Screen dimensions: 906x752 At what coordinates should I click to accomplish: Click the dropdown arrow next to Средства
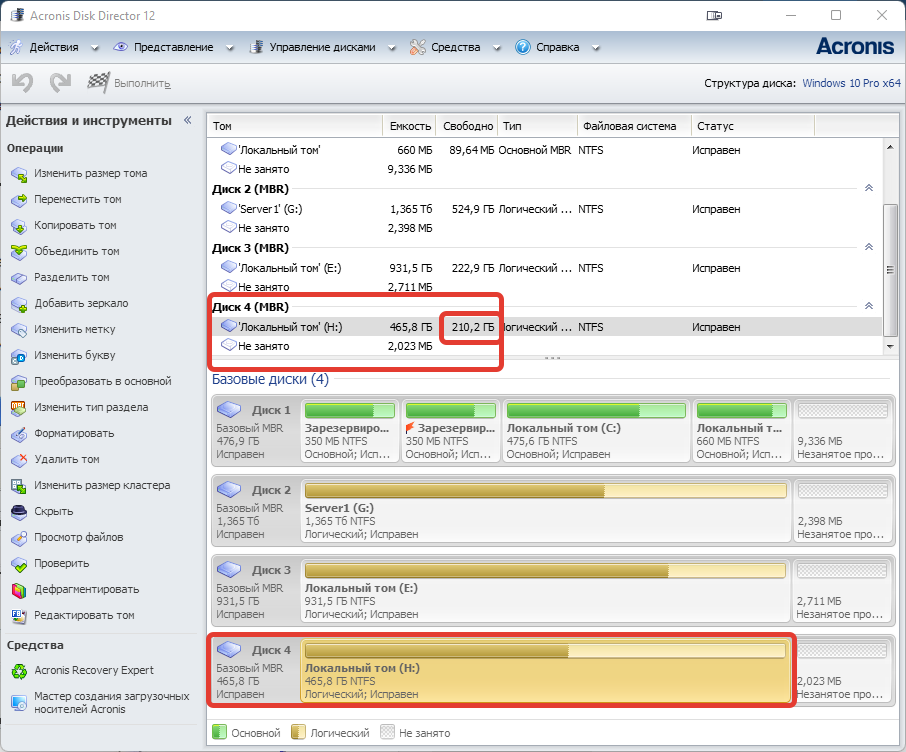coord(497,48)
